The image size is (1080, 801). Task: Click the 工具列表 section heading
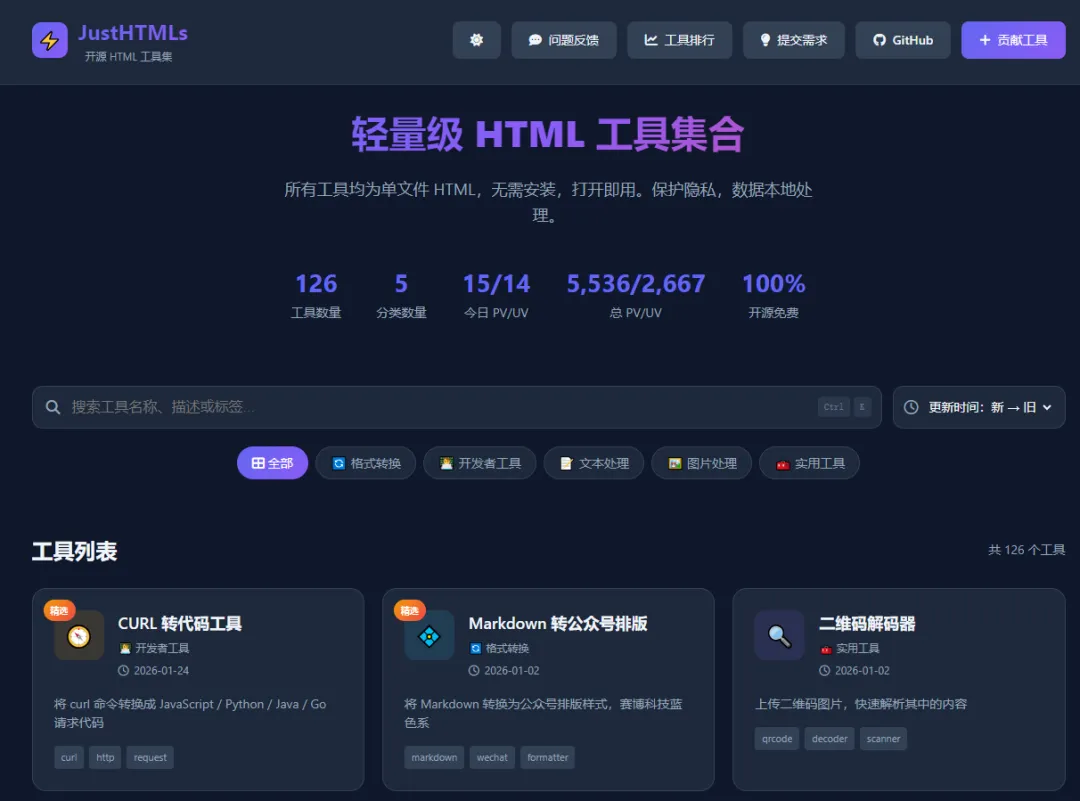click(74, 551)
